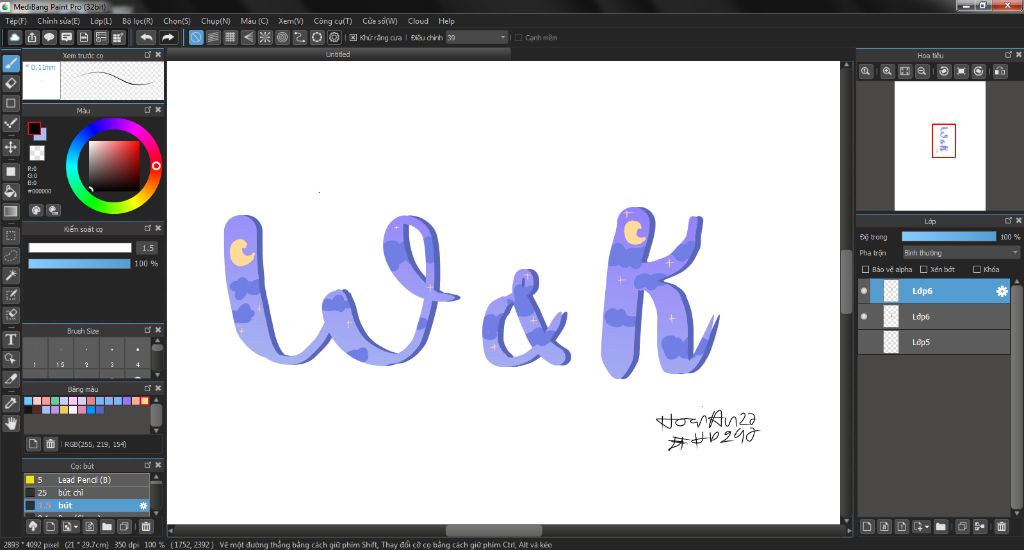1024x550 pixels.
Task: Redo with the forward arrow
Action: tap(168, 37)
